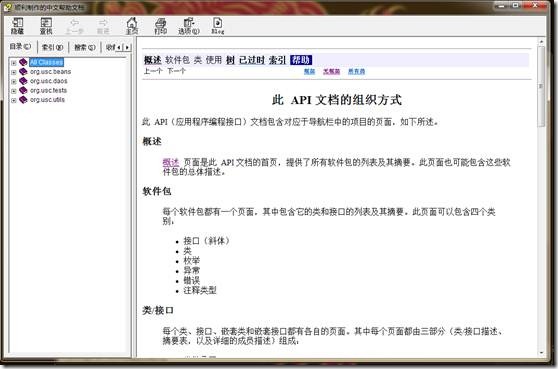
Task: Click the 接口（斜体） bullet item
Action: [x=206, y=241]
